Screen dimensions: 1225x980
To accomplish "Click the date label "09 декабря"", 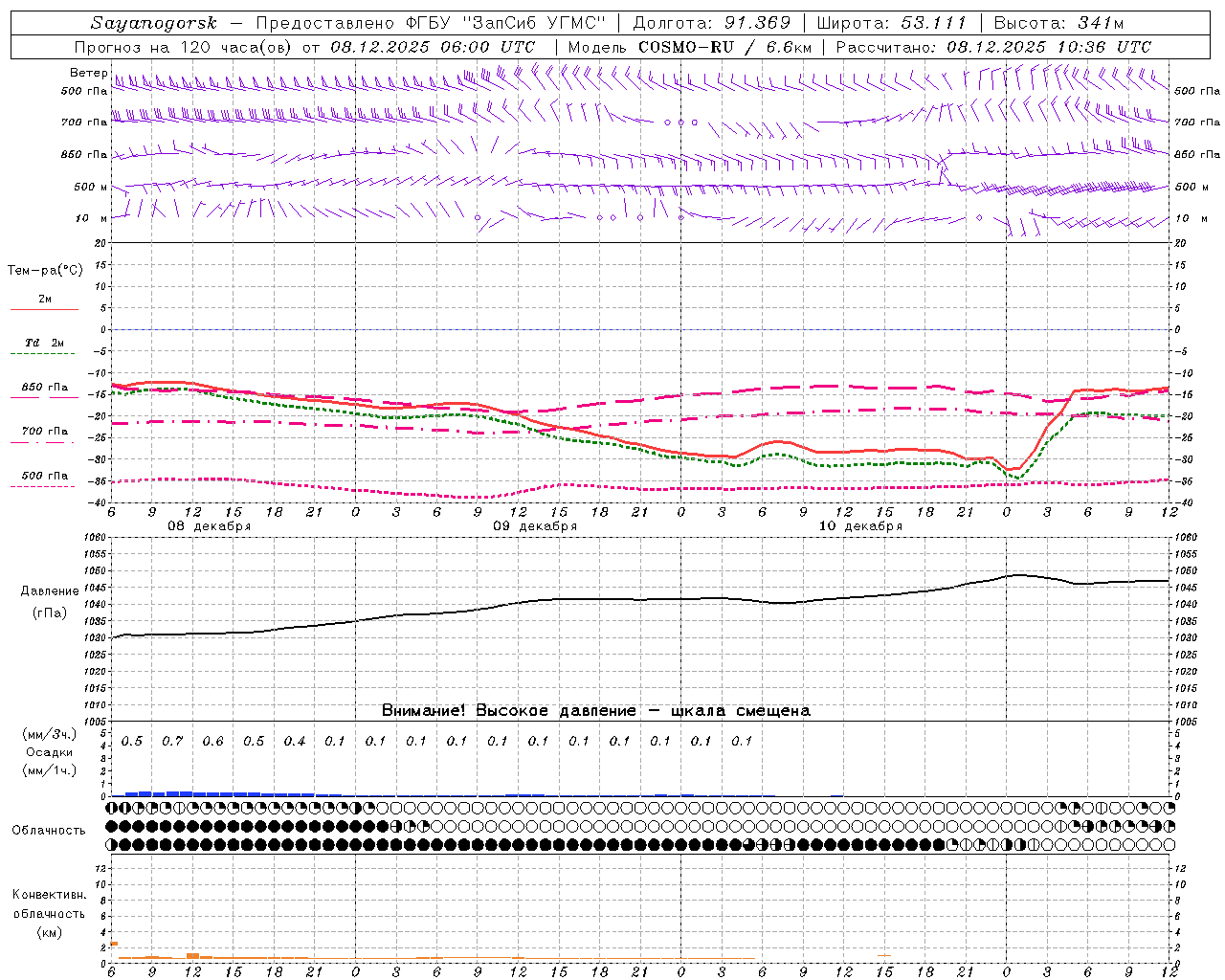I will click(x=535, y=526).
